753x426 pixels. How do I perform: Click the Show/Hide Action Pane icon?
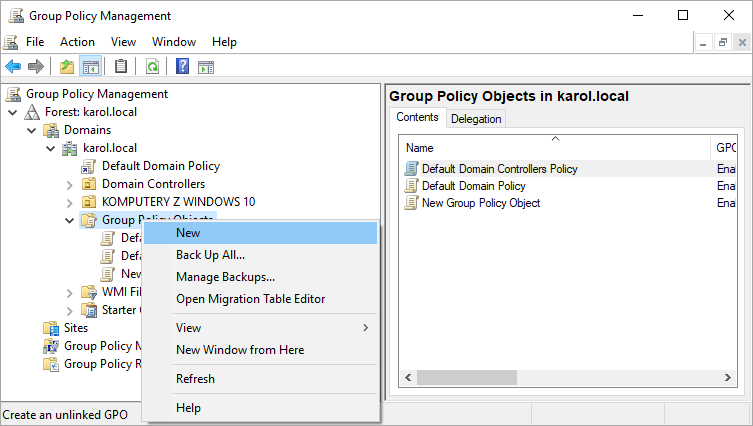coord(206,67)
